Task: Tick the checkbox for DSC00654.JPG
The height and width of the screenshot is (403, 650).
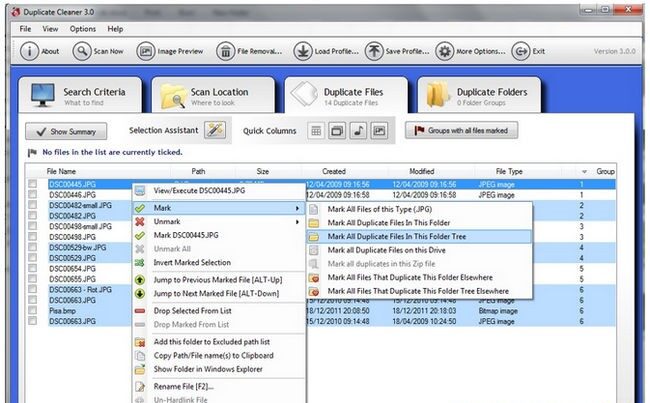Action: click(x=32, y=268)
